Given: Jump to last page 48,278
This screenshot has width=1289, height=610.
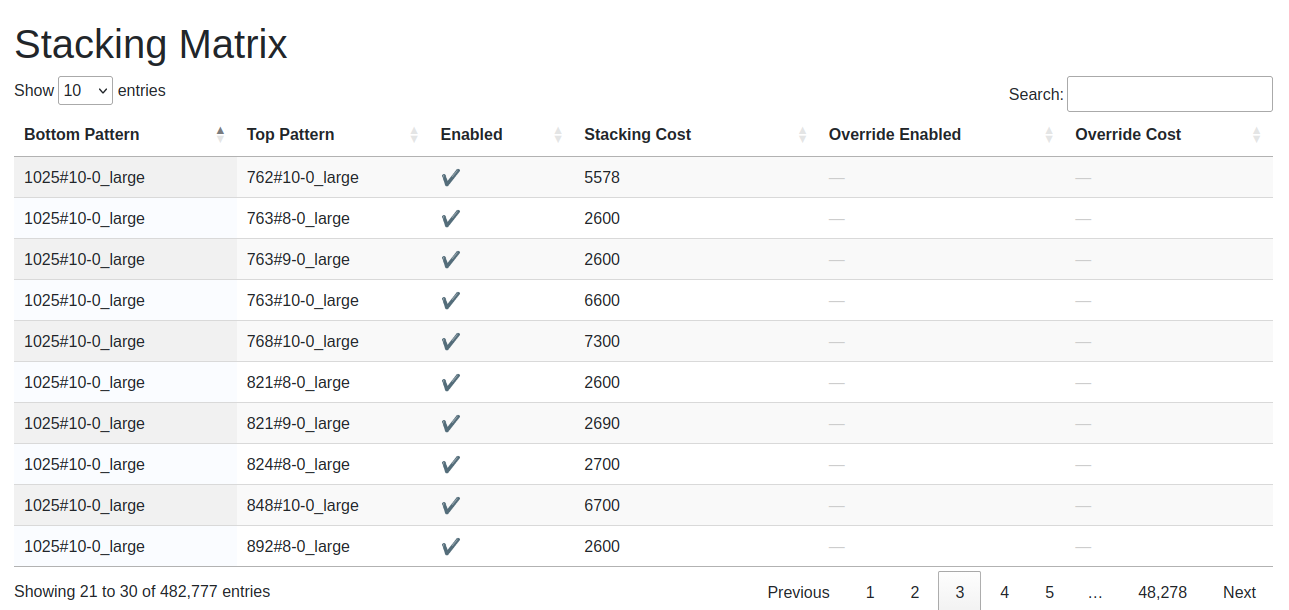Looking at the screenshot, I should 1163,592.
